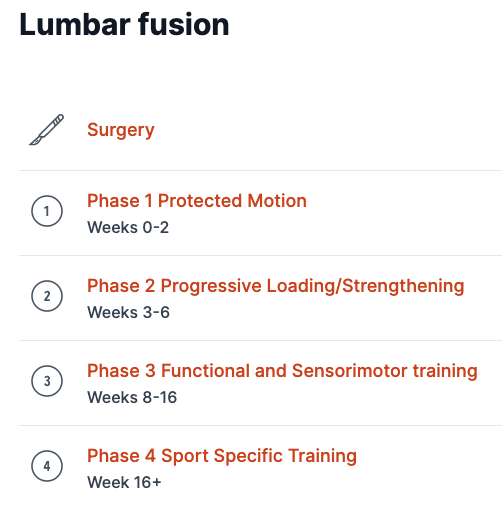Click the divider line under the Surgery row

click(x=260, y=170)
